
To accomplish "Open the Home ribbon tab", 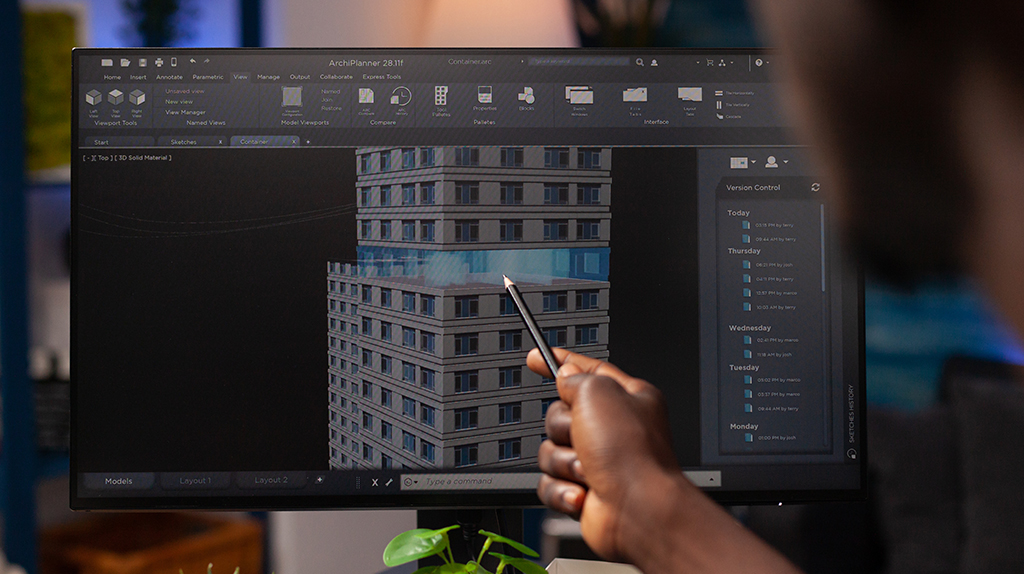I will tap(112, 77).
